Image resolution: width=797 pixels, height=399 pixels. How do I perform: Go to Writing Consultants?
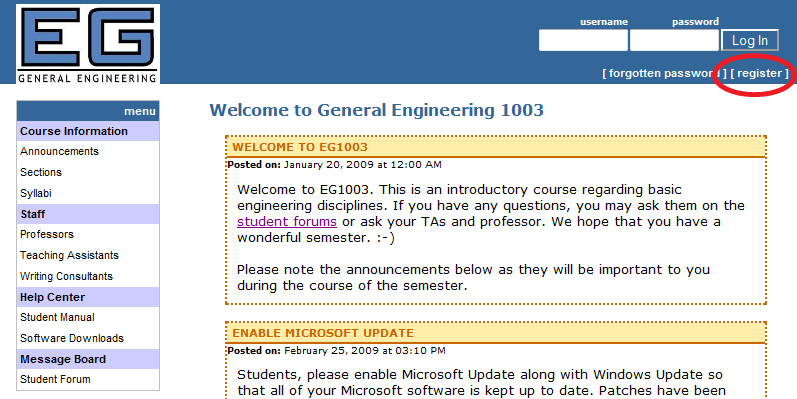click(x=66, y=276)
